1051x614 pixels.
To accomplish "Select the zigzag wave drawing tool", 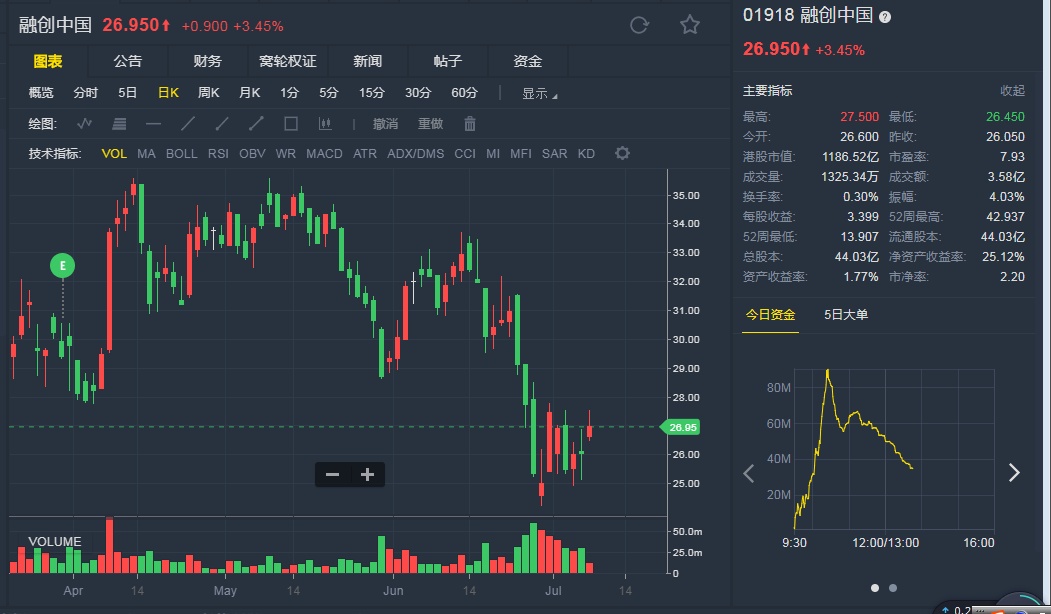I will 85,124.
